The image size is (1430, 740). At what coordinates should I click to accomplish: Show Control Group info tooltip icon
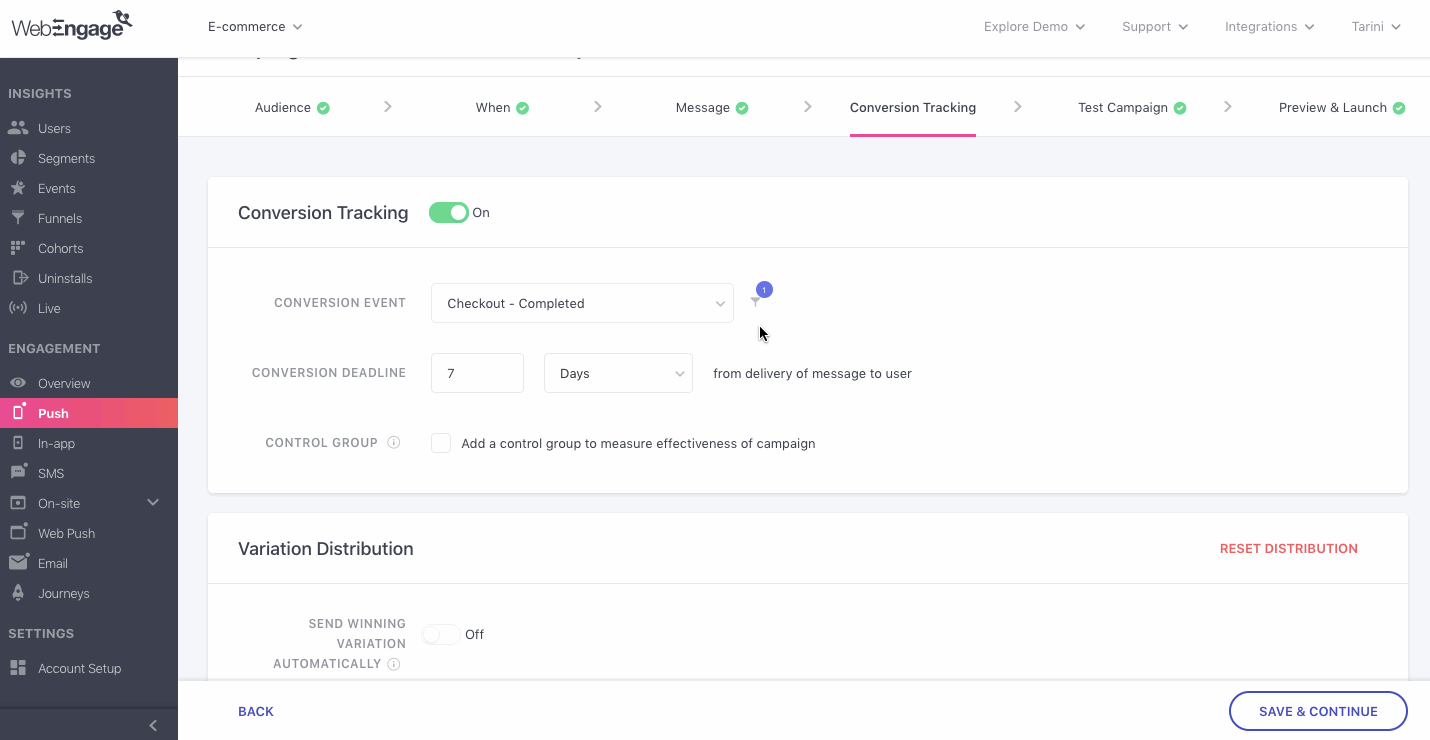point(394,442)
